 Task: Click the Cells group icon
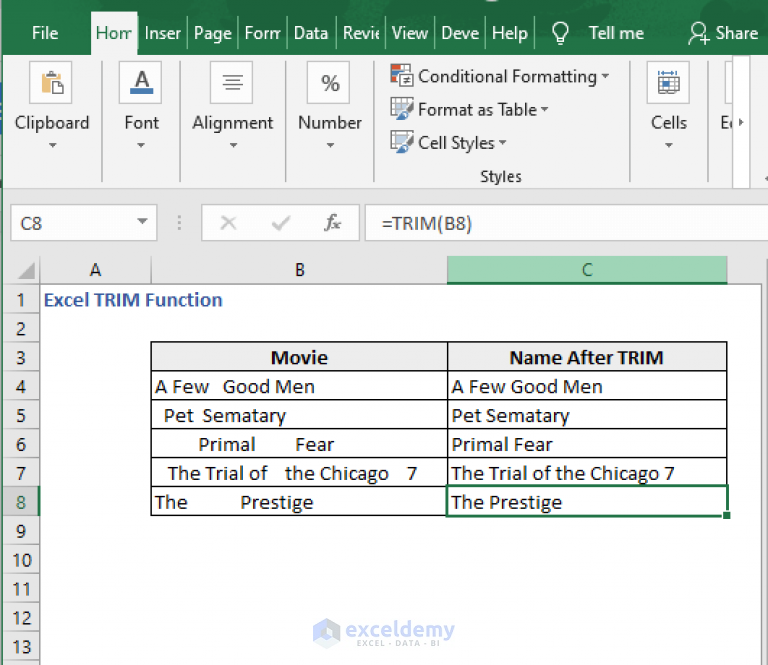[668, 82]
